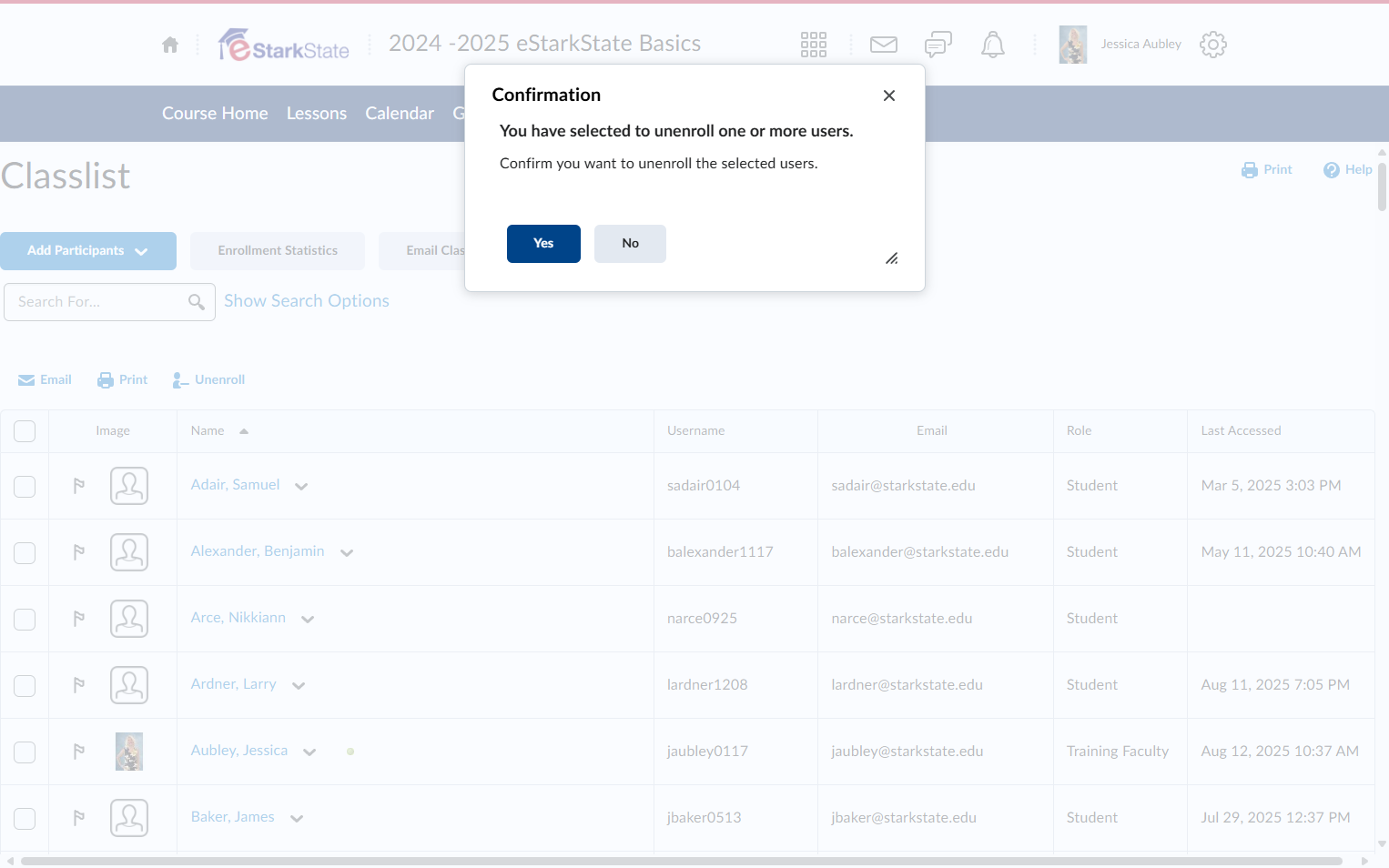Open context menu chevron for Arce, Nikkiann
Screen dimensions: 1389x868
pos(308,620)
